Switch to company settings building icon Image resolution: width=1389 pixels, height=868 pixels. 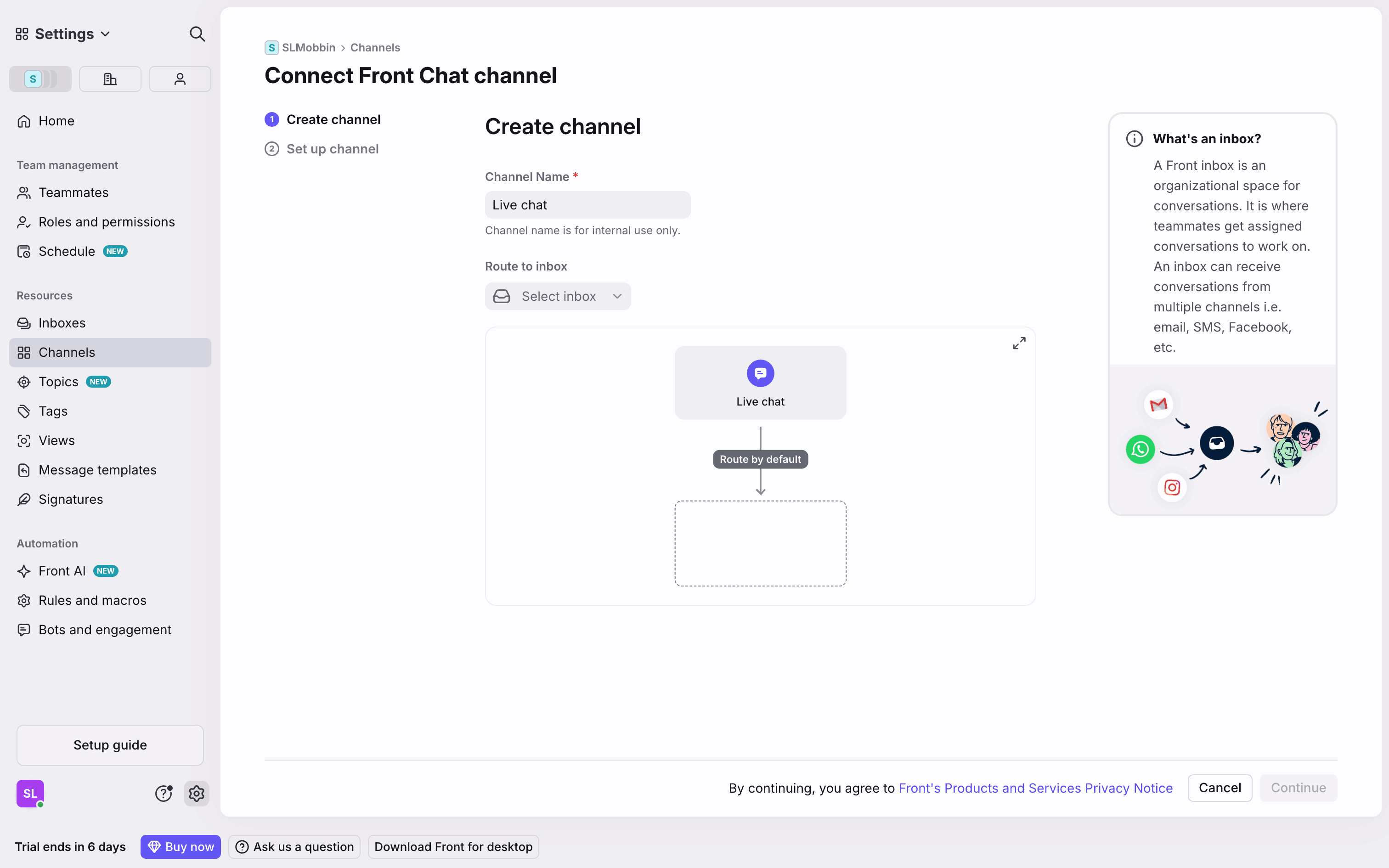click(110, 79)
